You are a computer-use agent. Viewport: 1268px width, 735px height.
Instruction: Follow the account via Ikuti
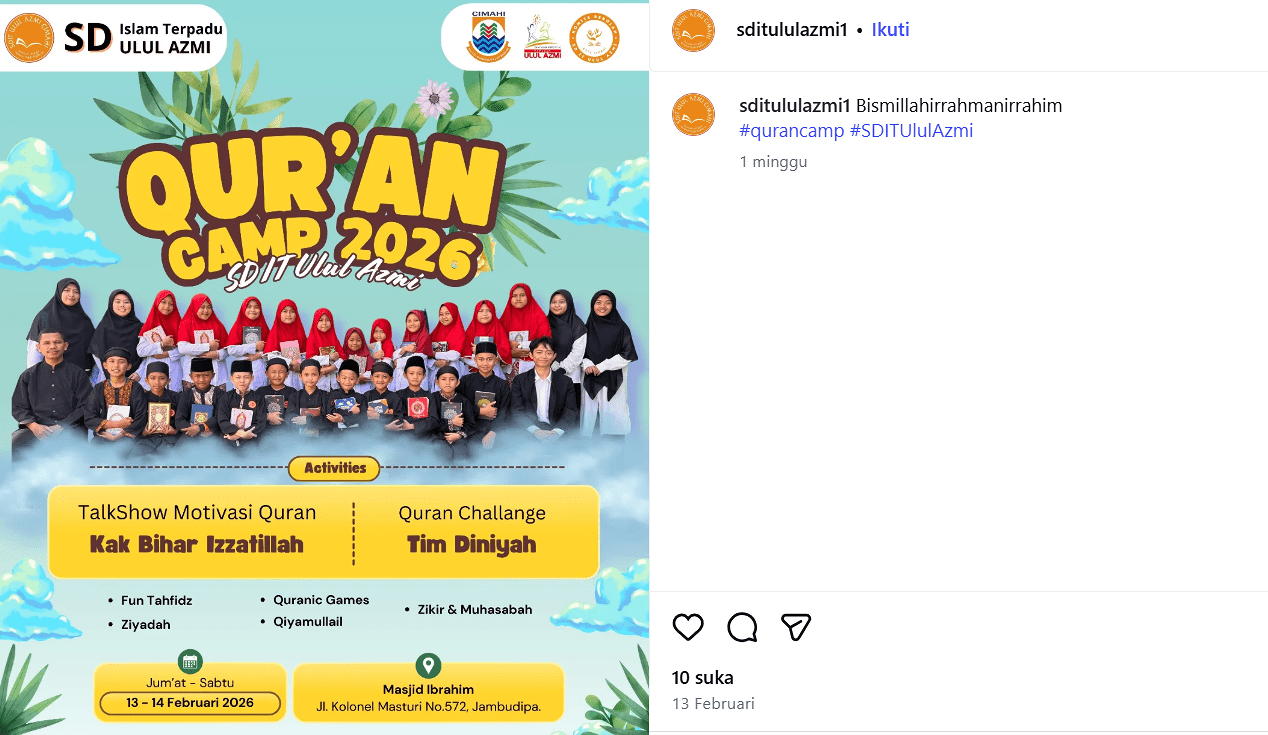pos(890,29)
